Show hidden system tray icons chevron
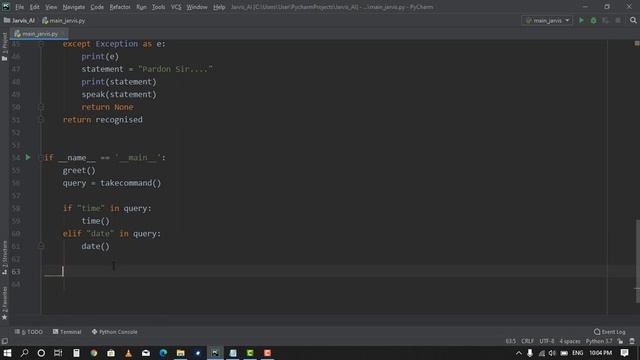This screenshot has height=360, width=640. (x=519, y=353)
